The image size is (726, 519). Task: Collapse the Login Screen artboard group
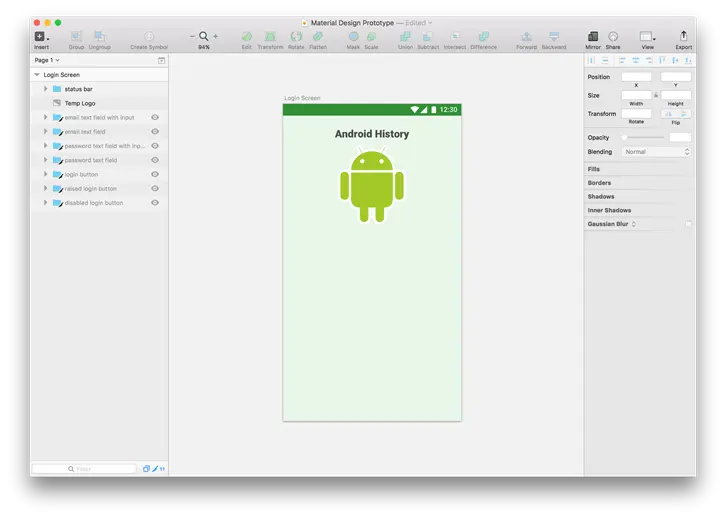tap(37, 75)
